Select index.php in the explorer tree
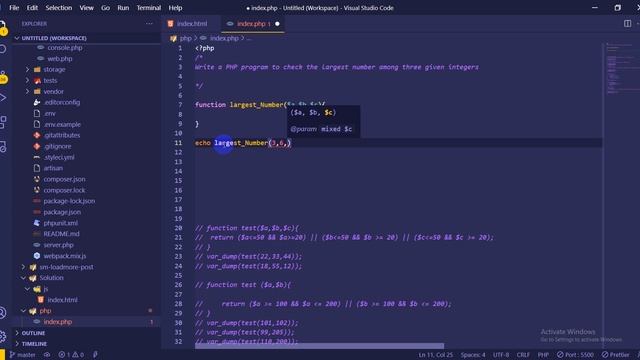Viewport: 640px width, 360px height. click(x=58, y=322)
